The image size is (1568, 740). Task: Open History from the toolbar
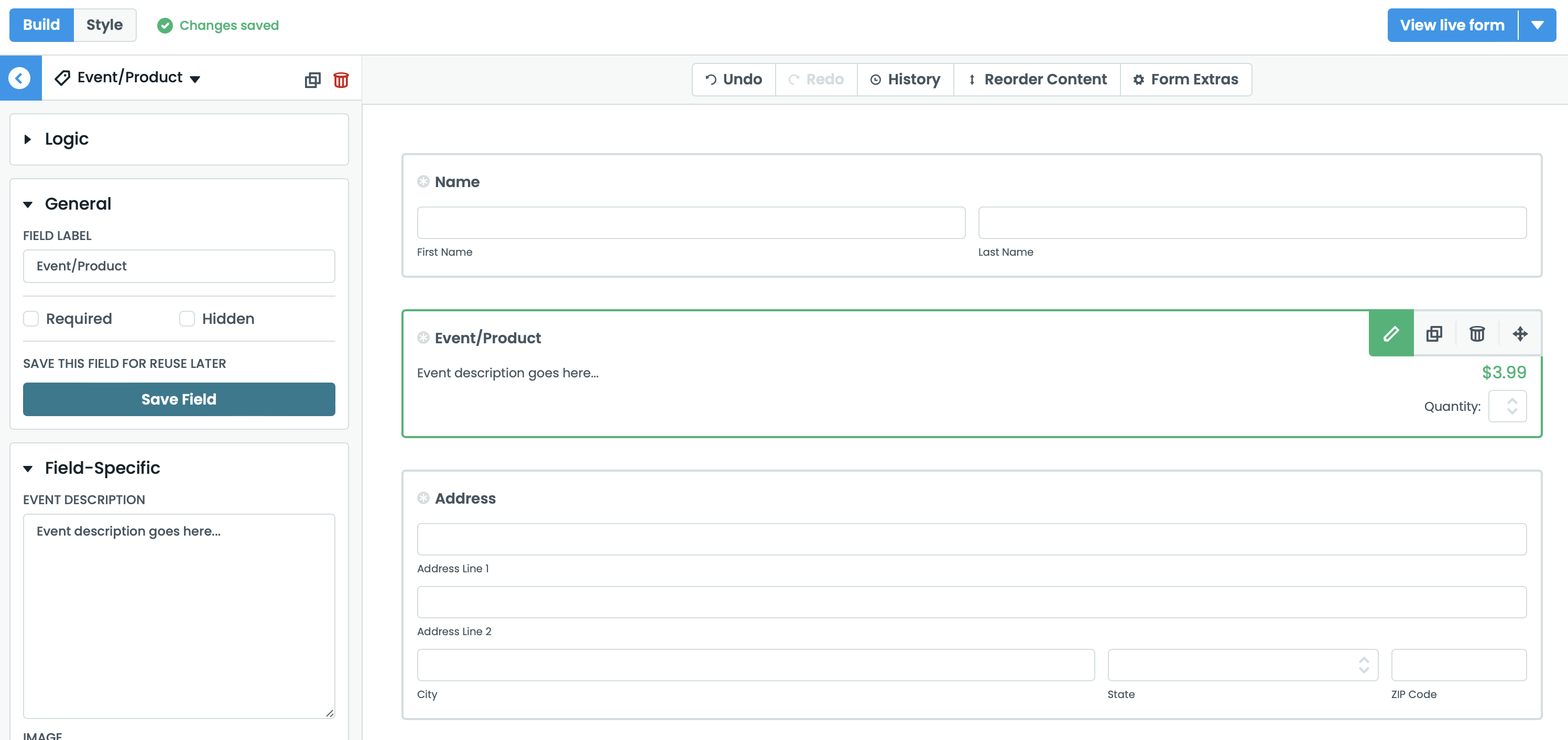[905, 79]
